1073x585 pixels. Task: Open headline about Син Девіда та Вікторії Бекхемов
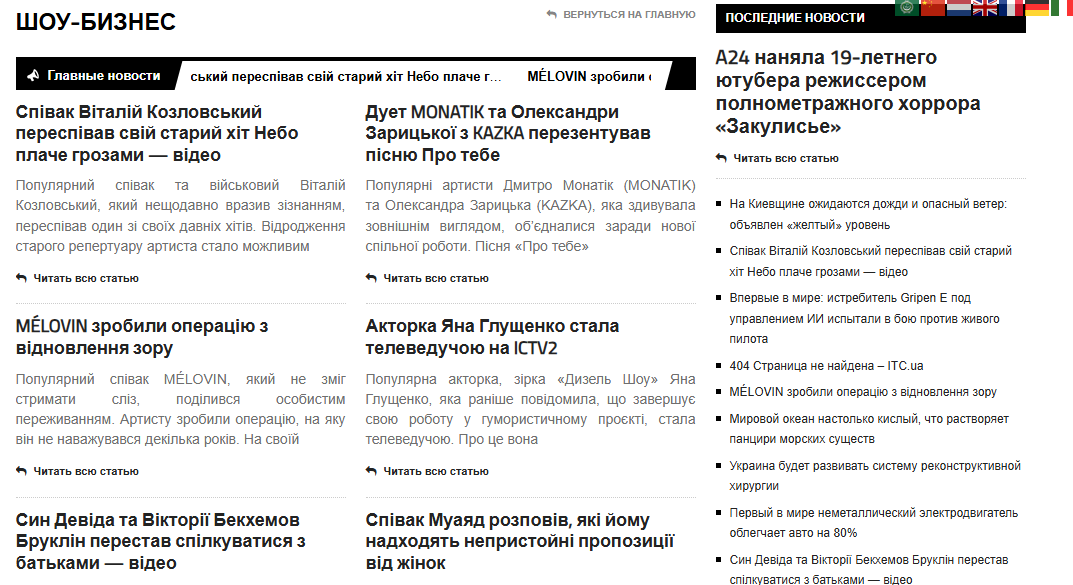pos(160,541)
